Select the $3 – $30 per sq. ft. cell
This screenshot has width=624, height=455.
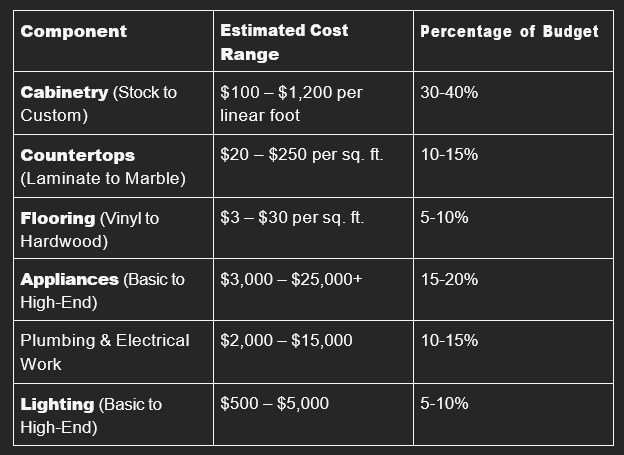(x=292, y=217)
